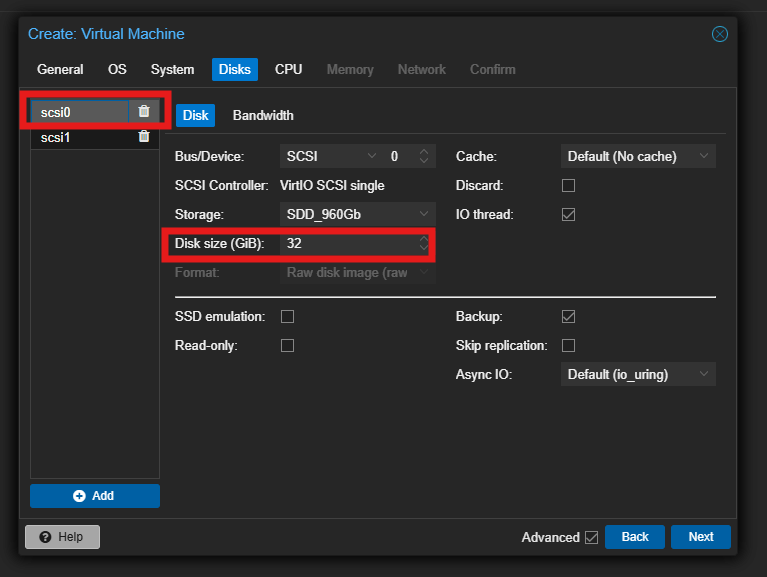Enable the Read-only checkbox
Viewport: 767px width, 577px height.
288,346
